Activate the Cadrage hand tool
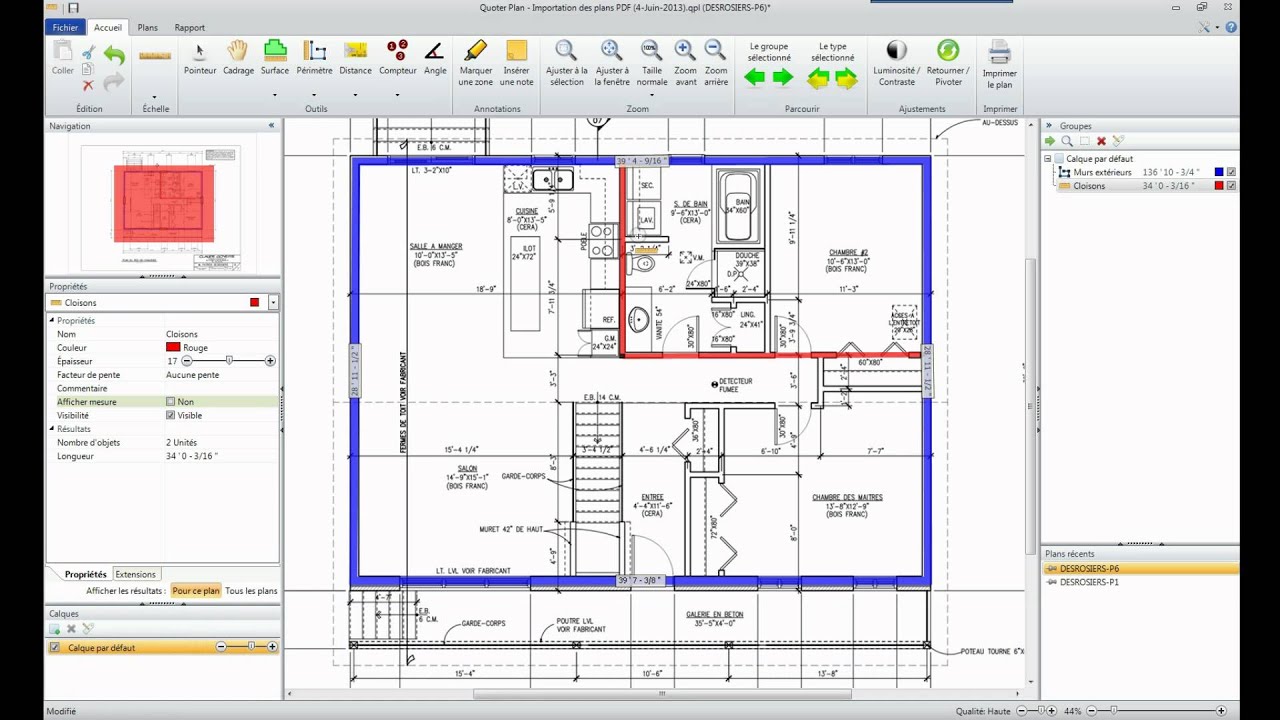The height and width of the screenshot is (720, 1280). click(x=238, y=58)
